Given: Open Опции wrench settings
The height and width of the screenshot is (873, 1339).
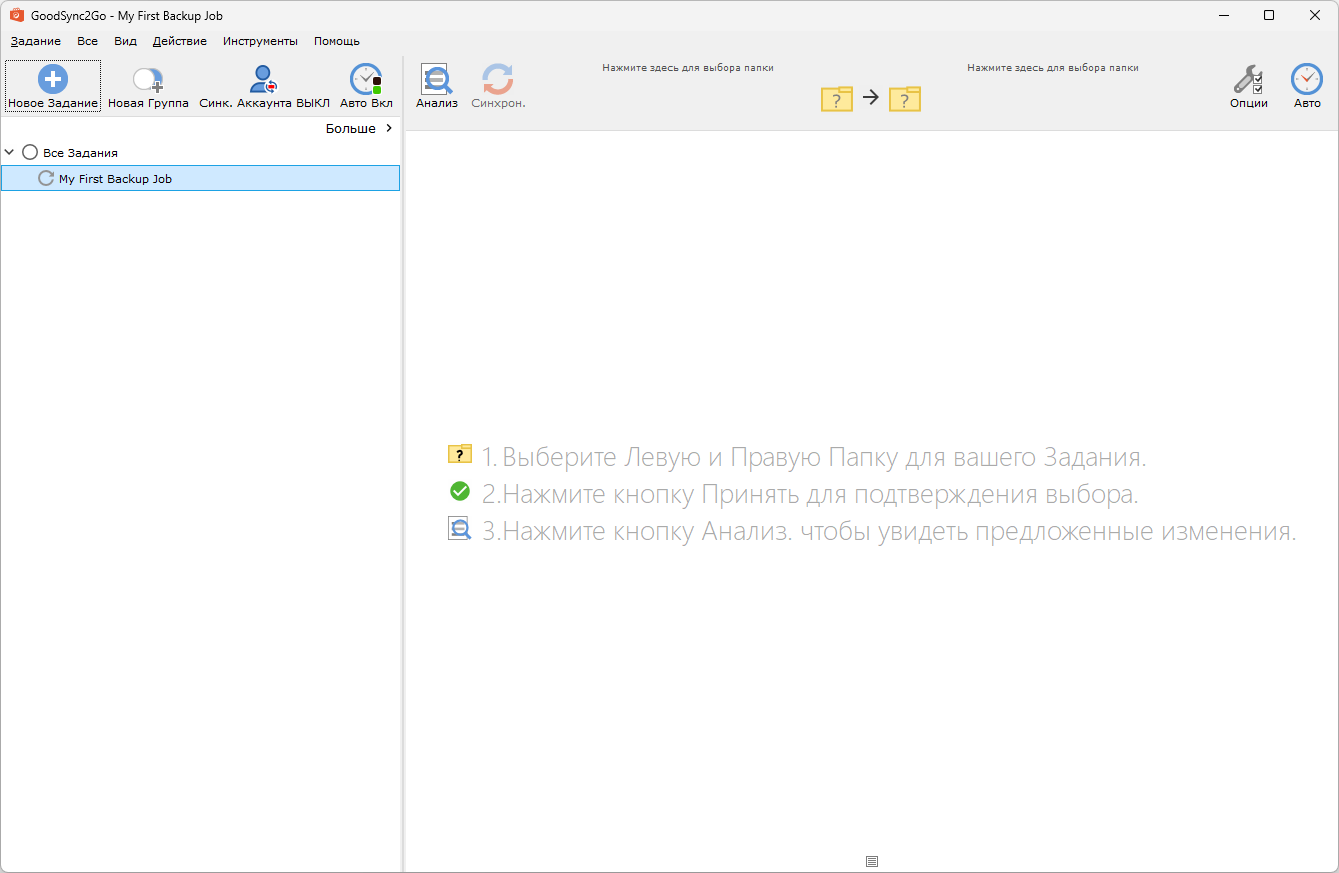Looking at the screenshot, I should point(1249,86).
